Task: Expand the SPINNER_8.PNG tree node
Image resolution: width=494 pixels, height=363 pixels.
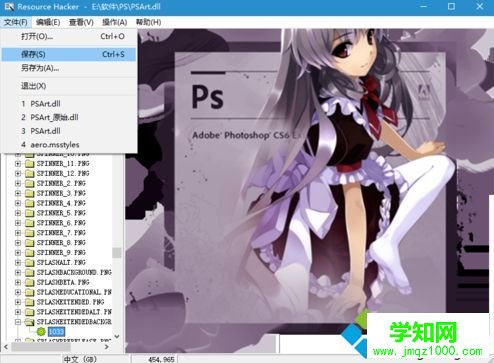Action: pyautogui.click(x=18, y=243)
